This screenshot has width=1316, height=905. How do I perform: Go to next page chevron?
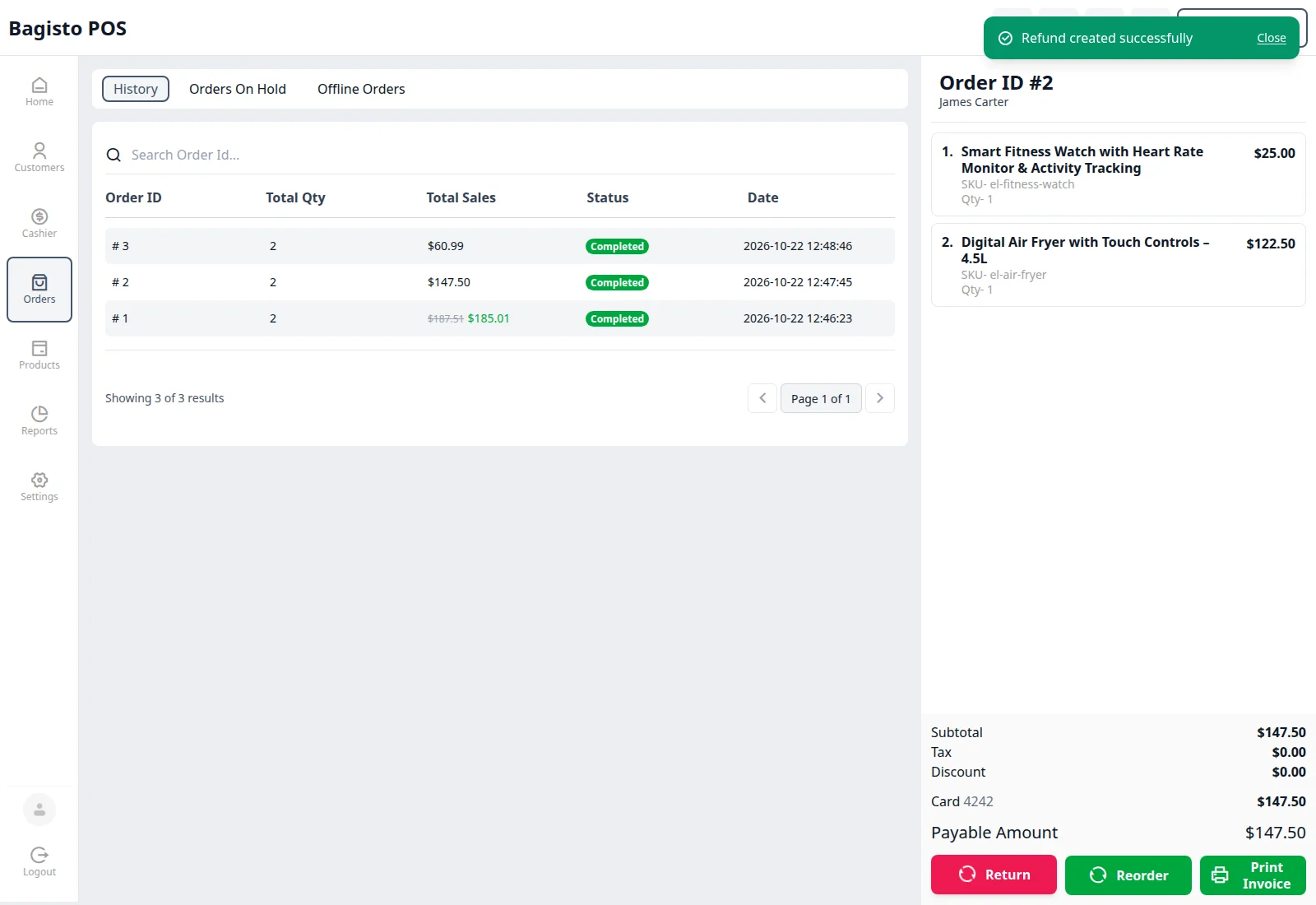880,398
